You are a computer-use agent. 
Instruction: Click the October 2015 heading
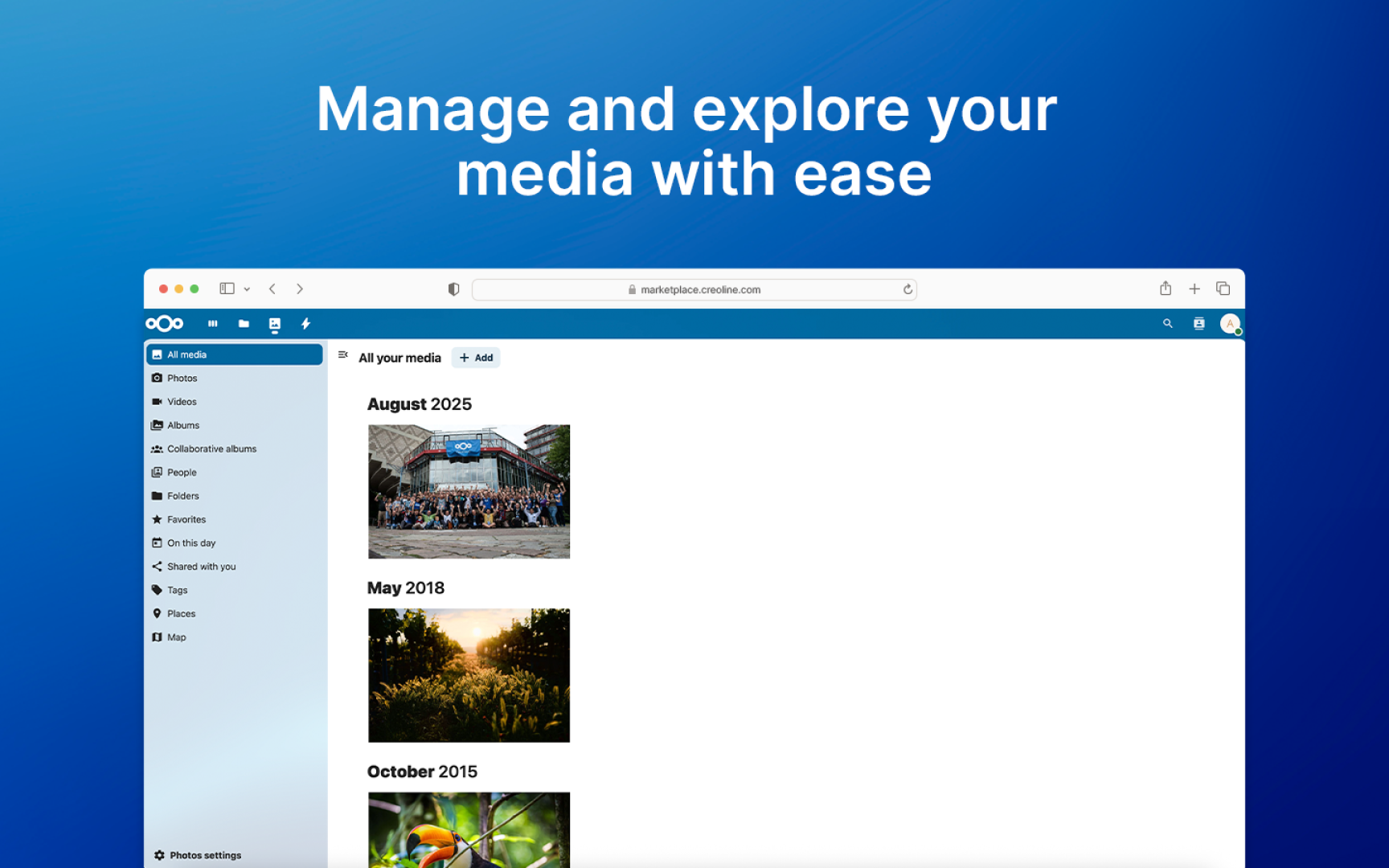[x=422, y=772]
